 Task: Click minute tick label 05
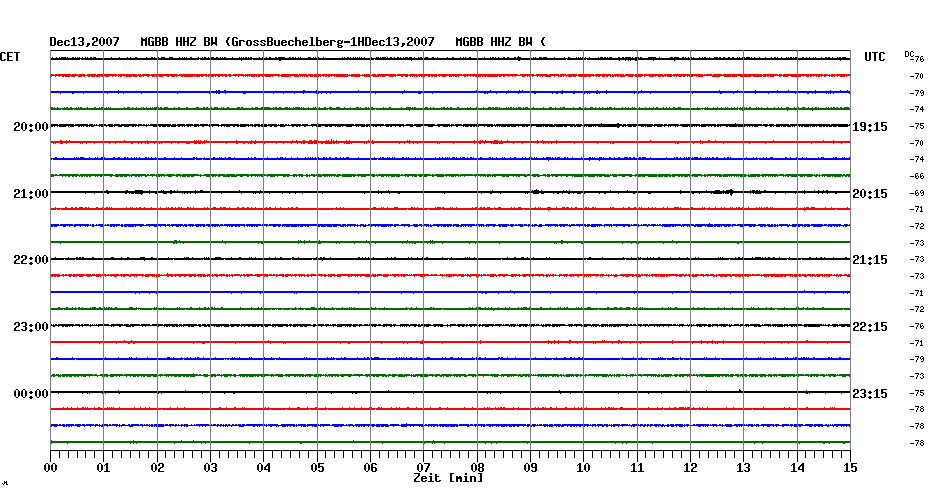317,468
